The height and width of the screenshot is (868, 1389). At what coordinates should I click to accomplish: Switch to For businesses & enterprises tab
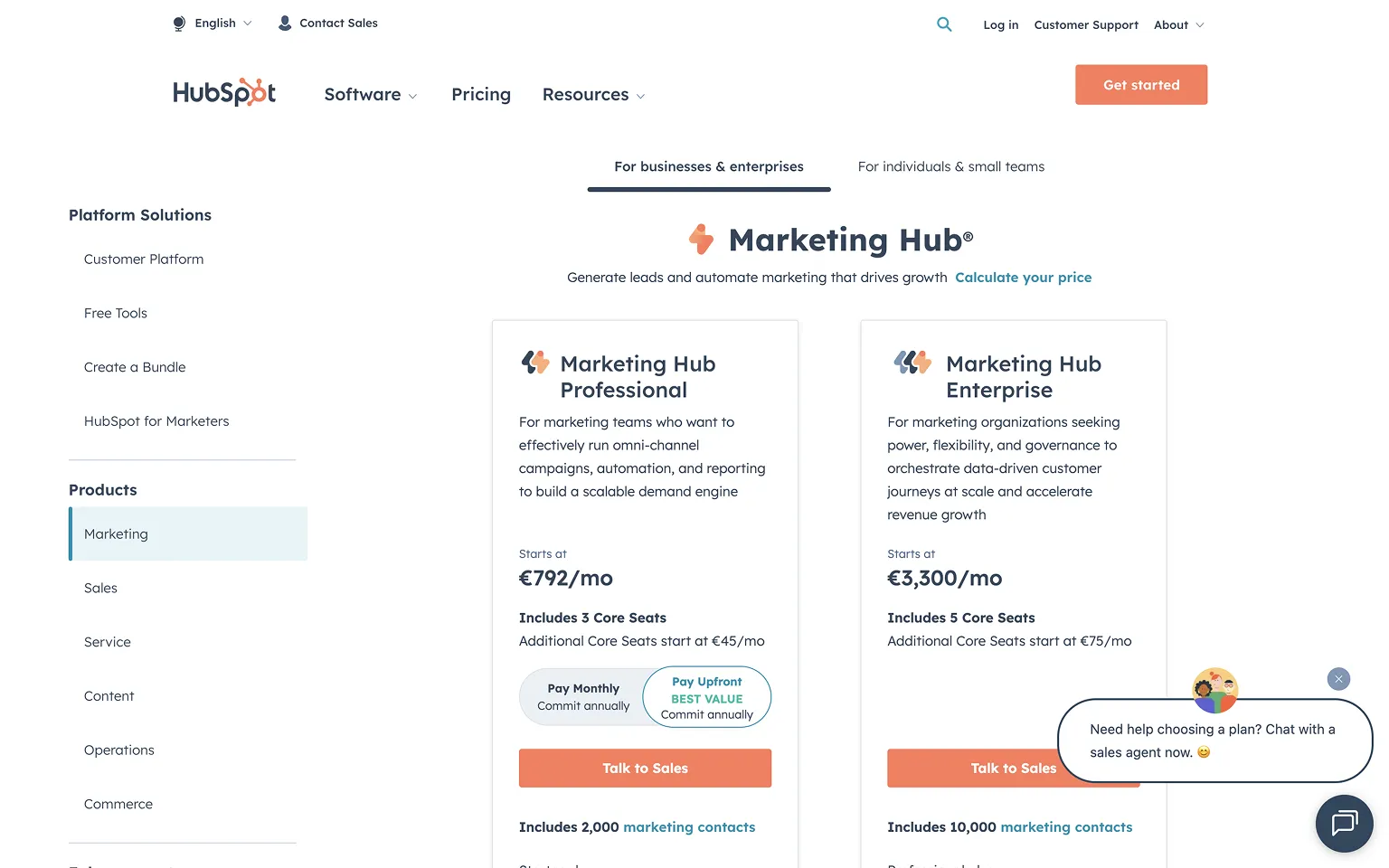pos(709,167)
